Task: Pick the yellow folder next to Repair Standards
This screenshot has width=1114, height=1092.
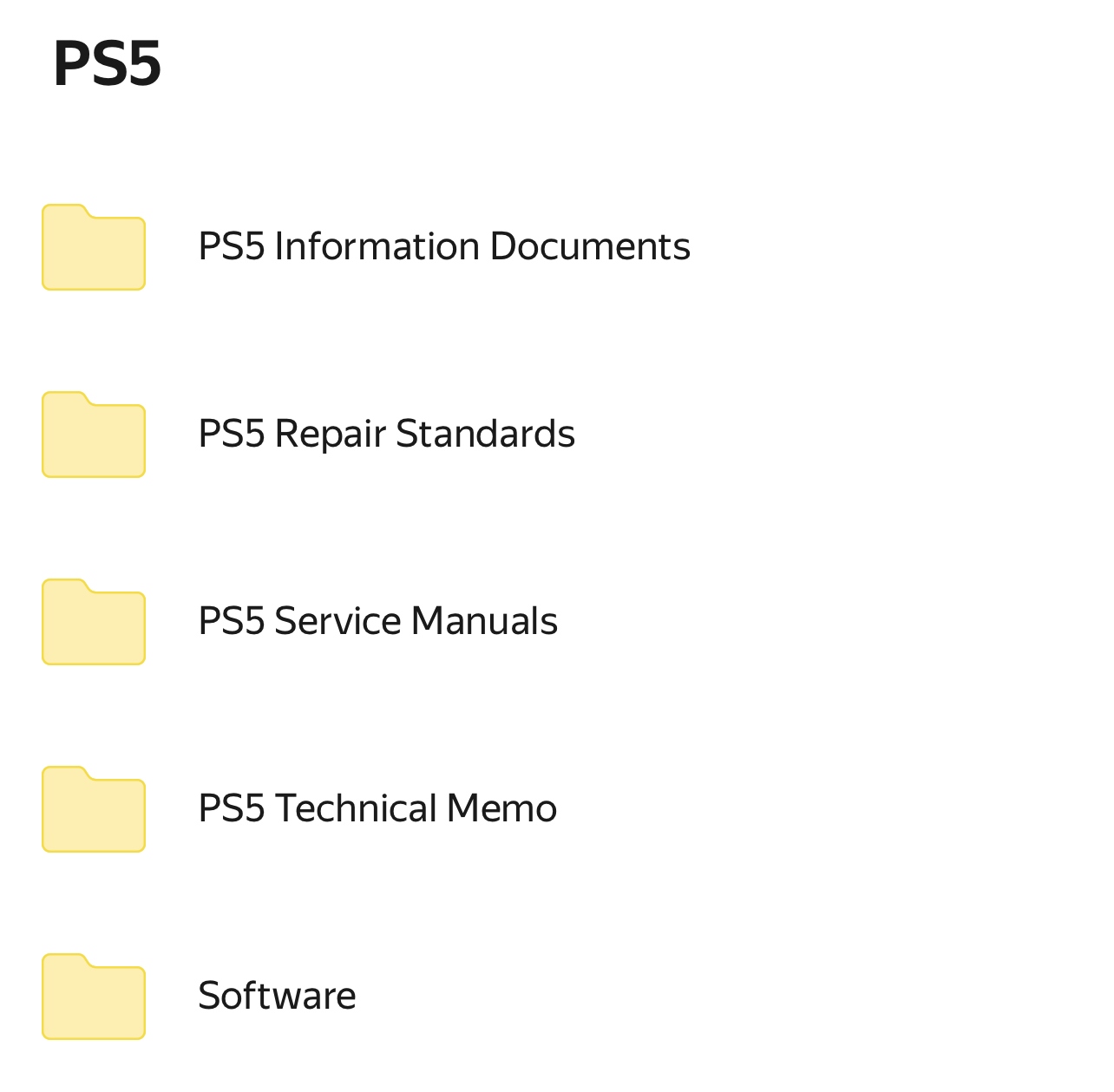Action: click(x=94, y=435)
